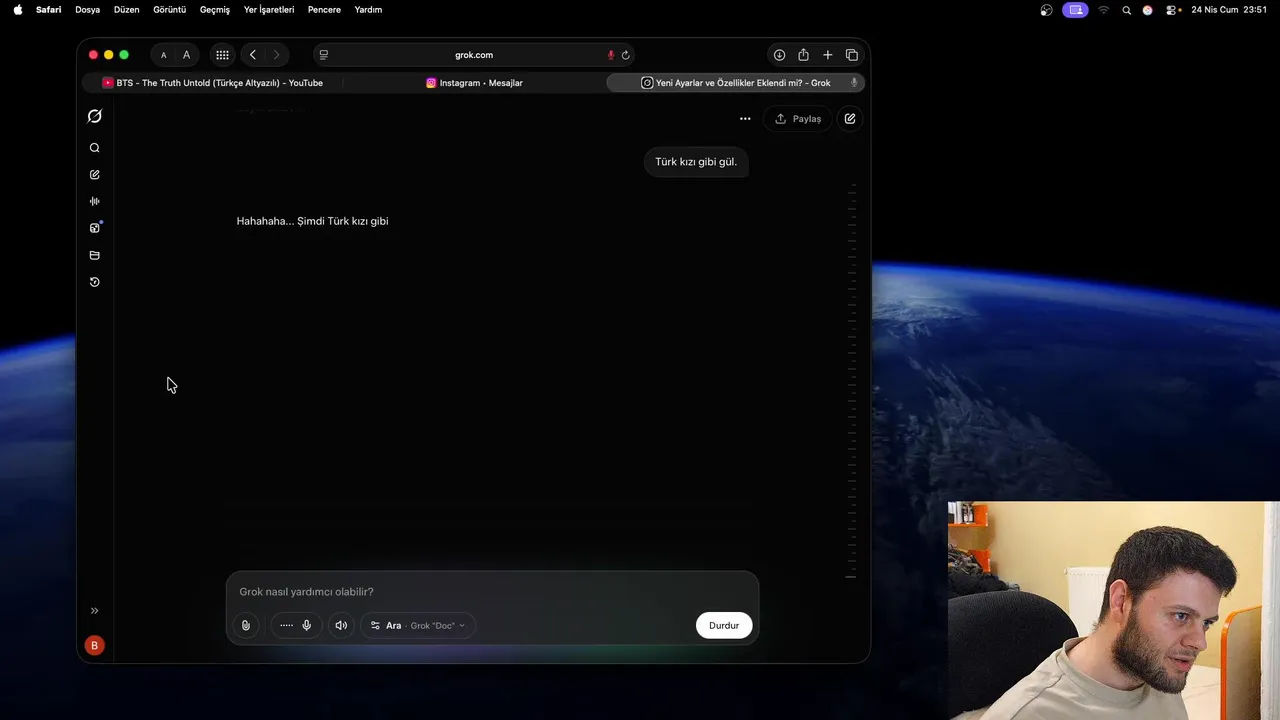Open the Apple menu

(x=18, y=10)
